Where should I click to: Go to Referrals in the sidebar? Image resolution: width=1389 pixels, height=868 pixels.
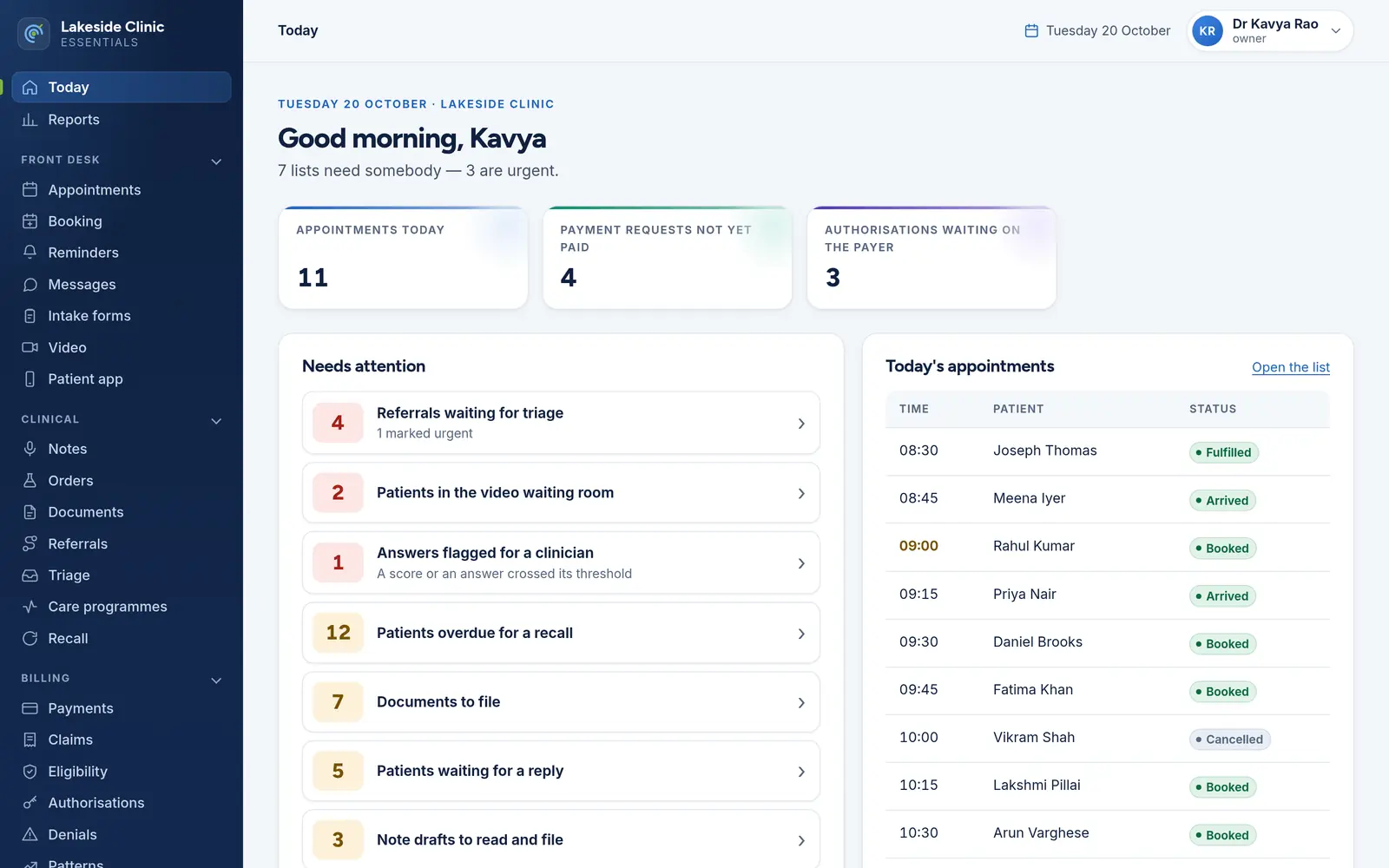pos(122,543)
